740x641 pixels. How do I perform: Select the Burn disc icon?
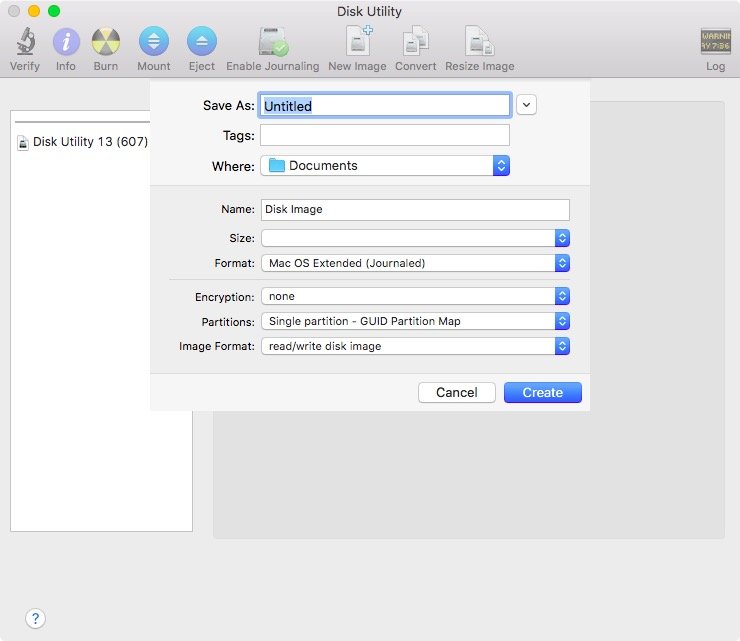pos(106,42)
